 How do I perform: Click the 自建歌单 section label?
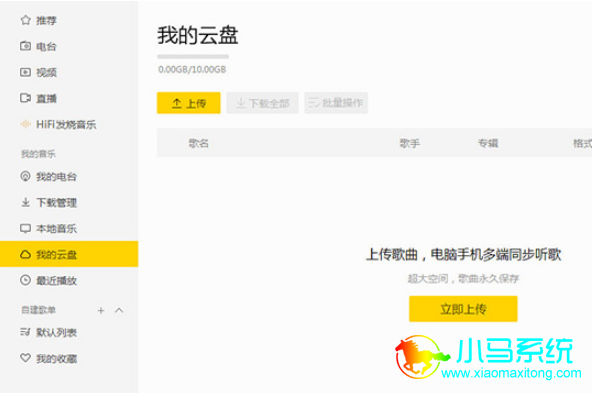(x=38, y=310)
